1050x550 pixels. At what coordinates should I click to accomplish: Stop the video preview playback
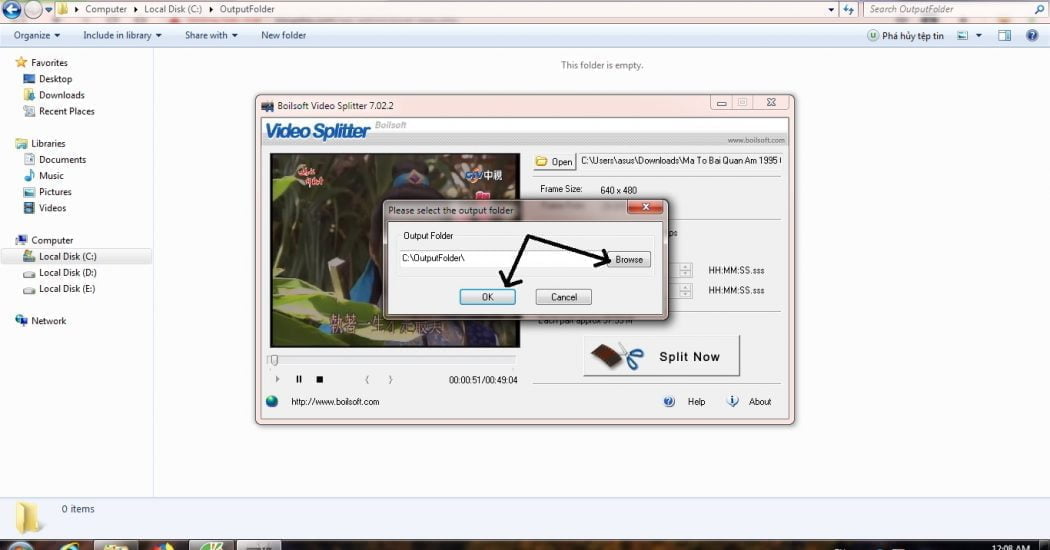[319, 379]
